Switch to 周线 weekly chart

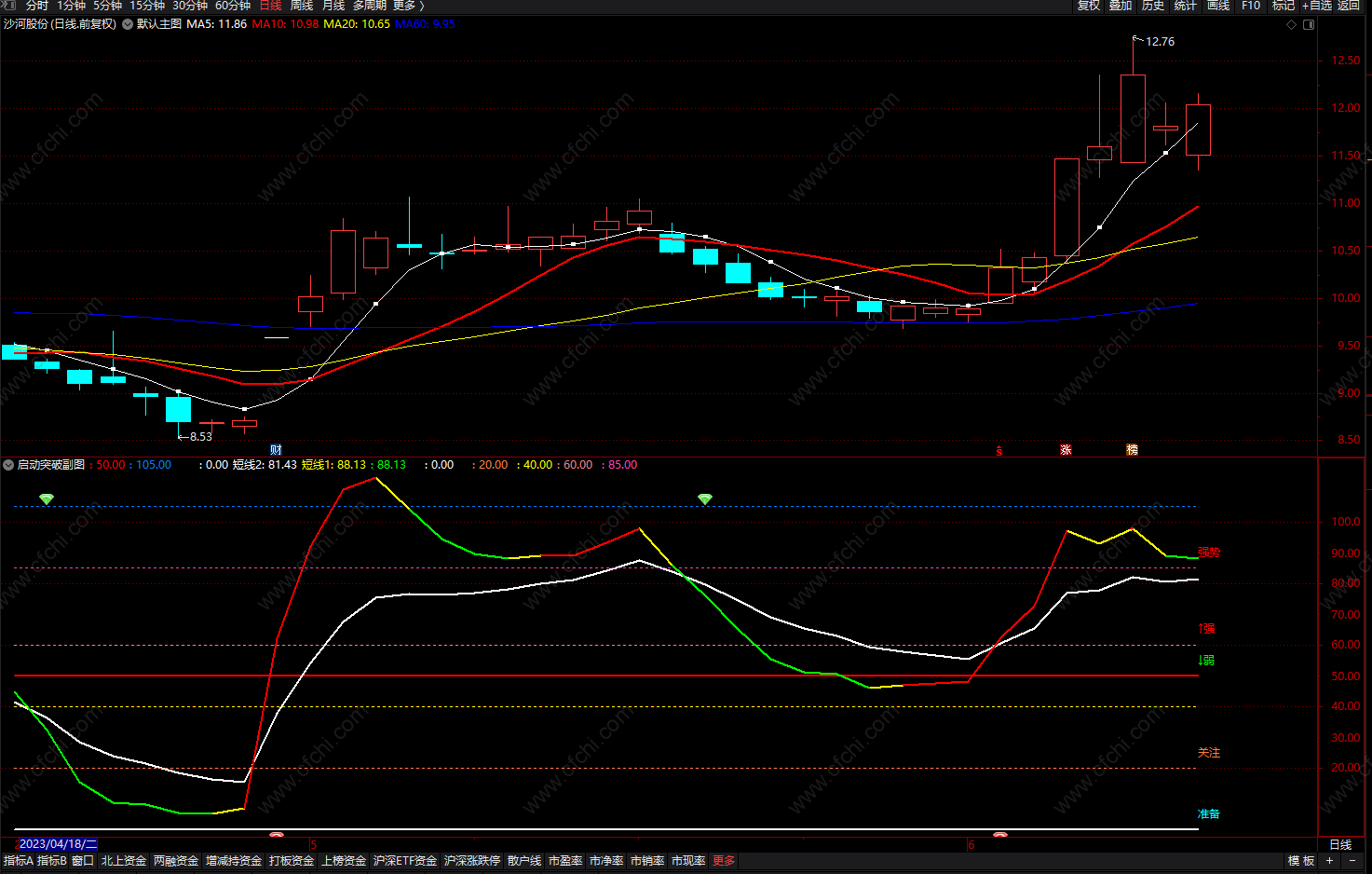(x=302, y=6)
